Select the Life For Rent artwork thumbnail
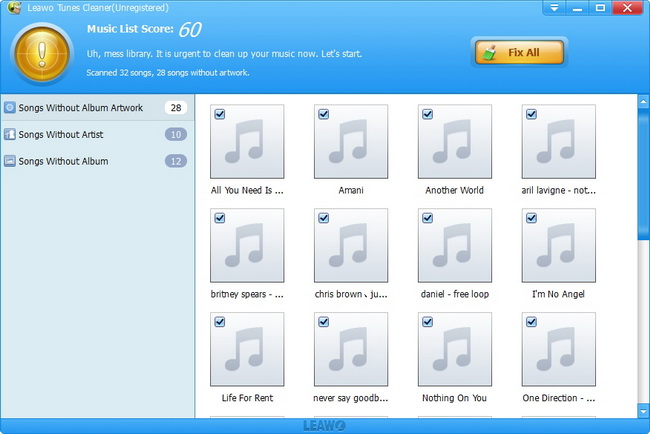Image resolution: width=650 pixels, height=434 pixels. coord(247,349)
